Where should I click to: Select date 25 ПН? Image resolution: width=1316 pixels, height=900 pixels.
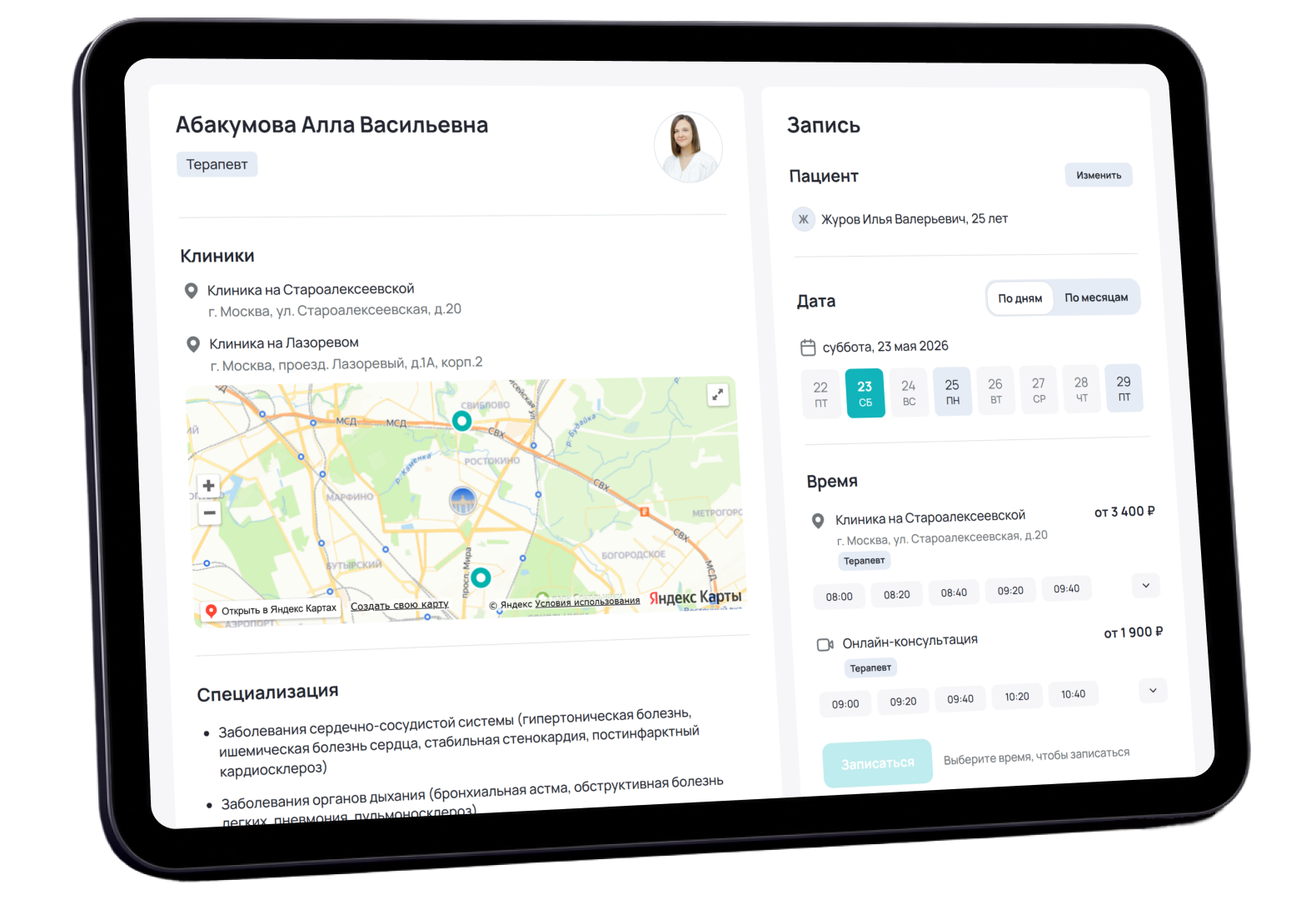coord(952,392)
